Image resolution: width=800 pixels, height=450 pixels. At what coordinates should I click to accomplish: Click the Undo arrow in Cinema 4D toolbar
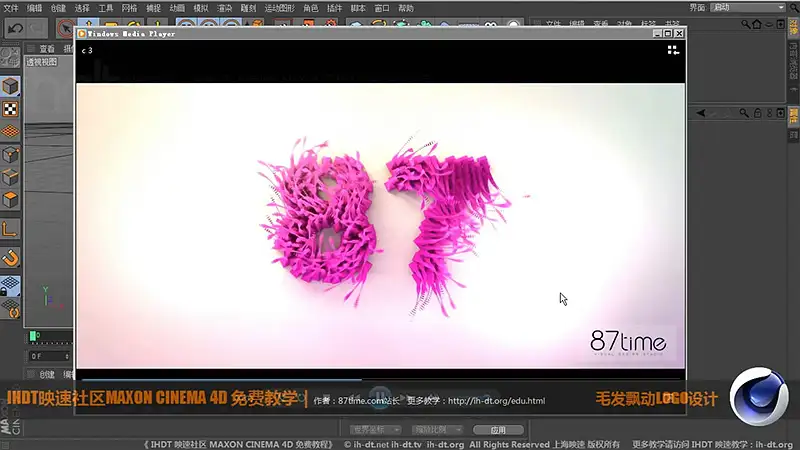pyautogui.click(x=15, y=29)
